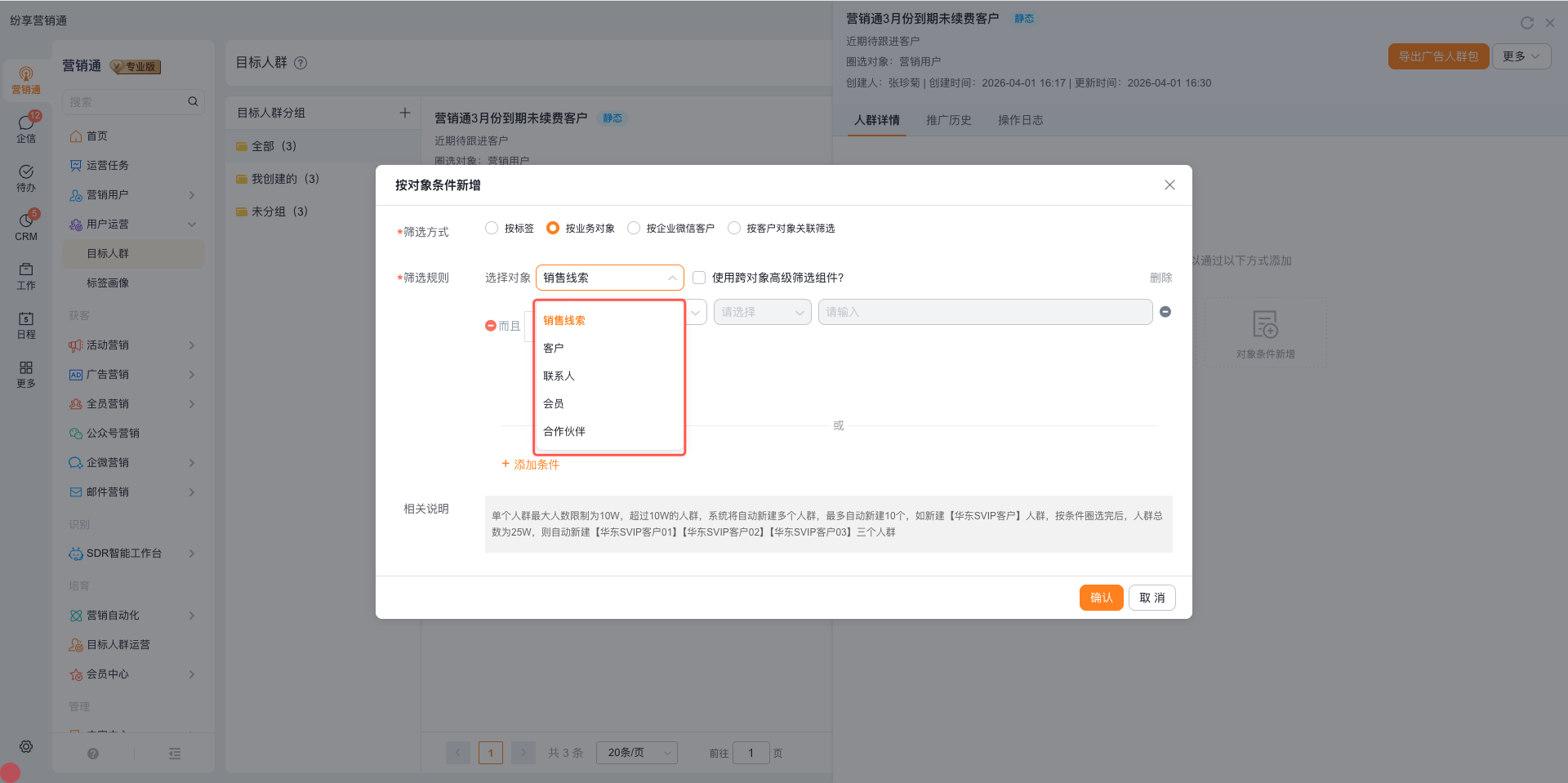Open the 日程 calendar icon

26,325
